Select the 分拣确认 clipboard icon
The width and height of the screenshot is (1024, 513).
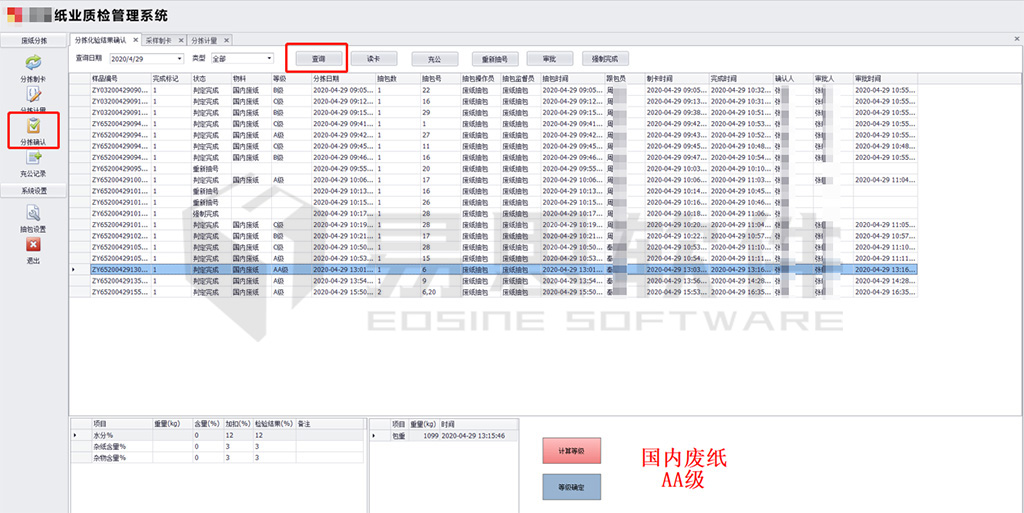(x=33, y=127)
